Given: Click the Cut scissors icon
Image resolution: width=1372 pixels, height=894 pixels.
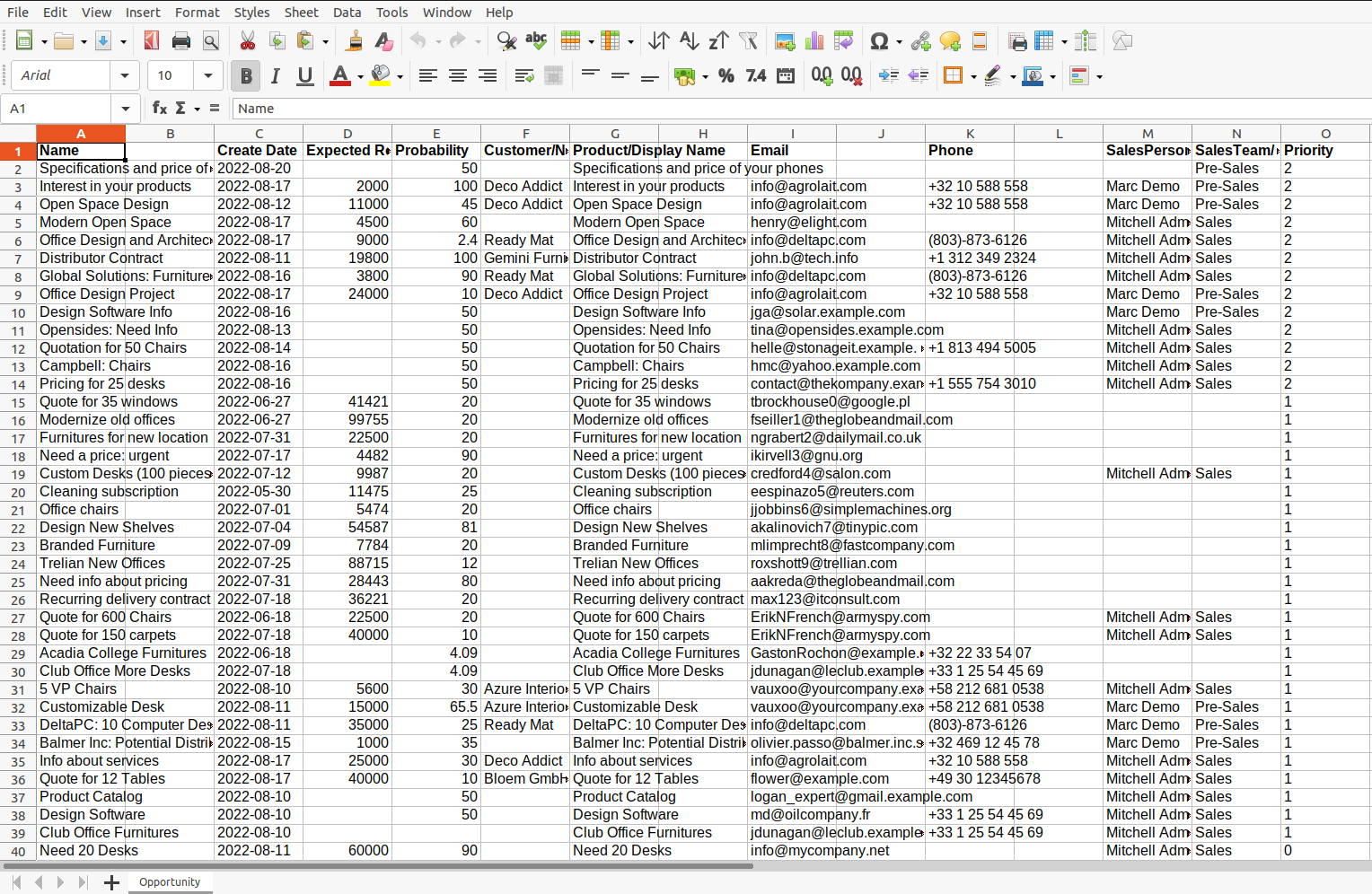Looking at the screenshot, I should click(x=247, y=40).
